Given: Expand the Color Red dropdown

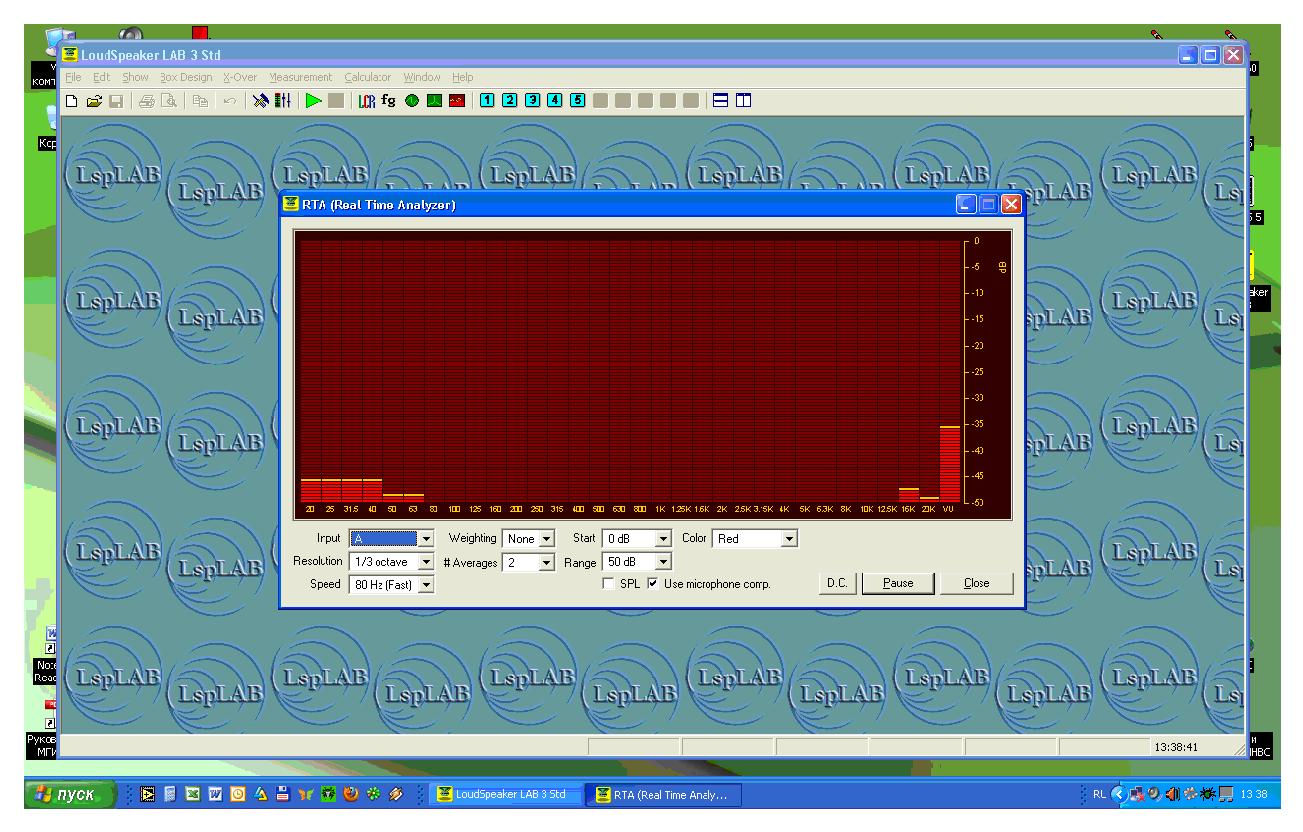Looking at the screenshot, I should pos(789,539).
